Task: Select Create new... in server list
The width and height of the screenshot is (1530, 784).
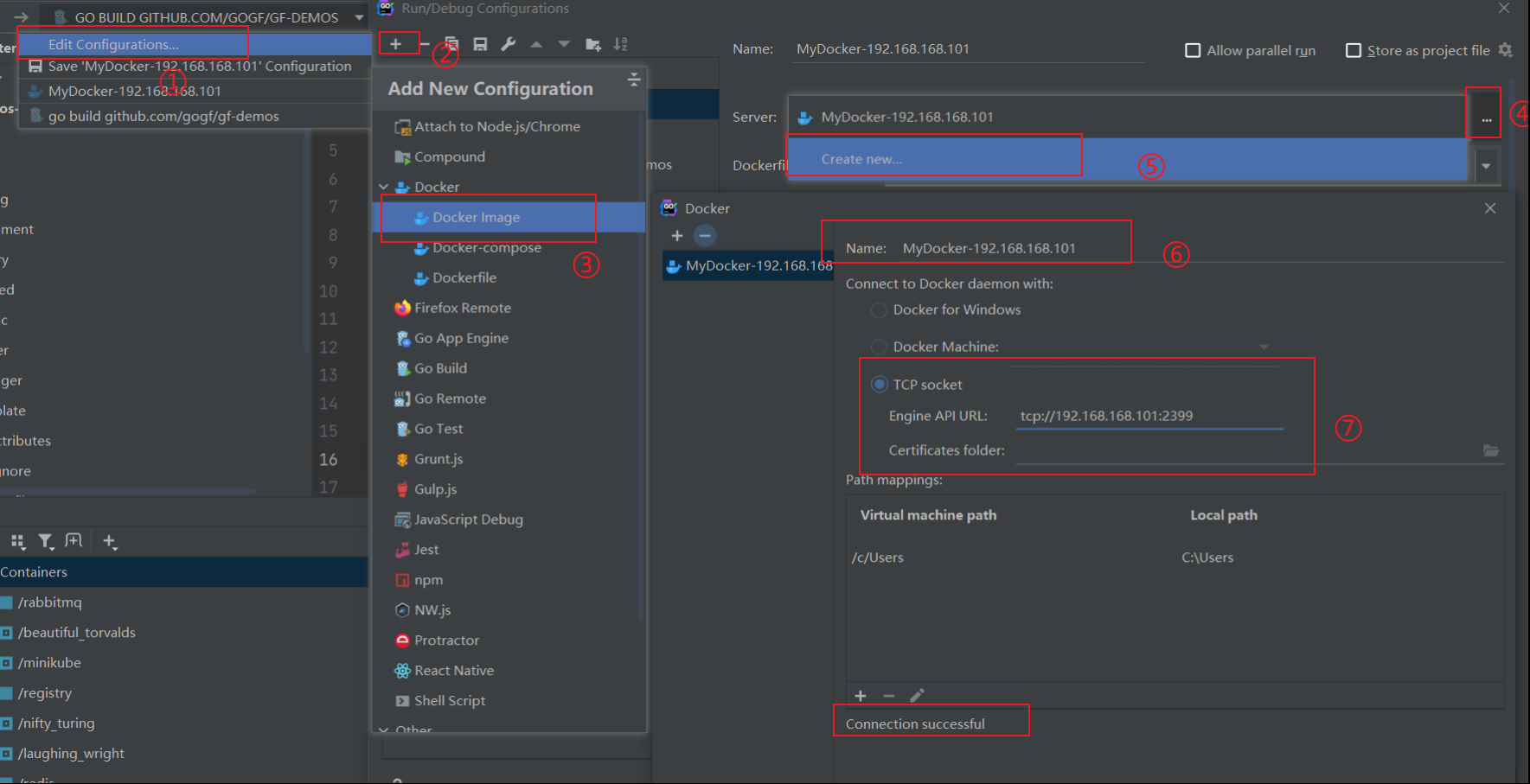Action: pyautogui.click(x=1128, y=159)
